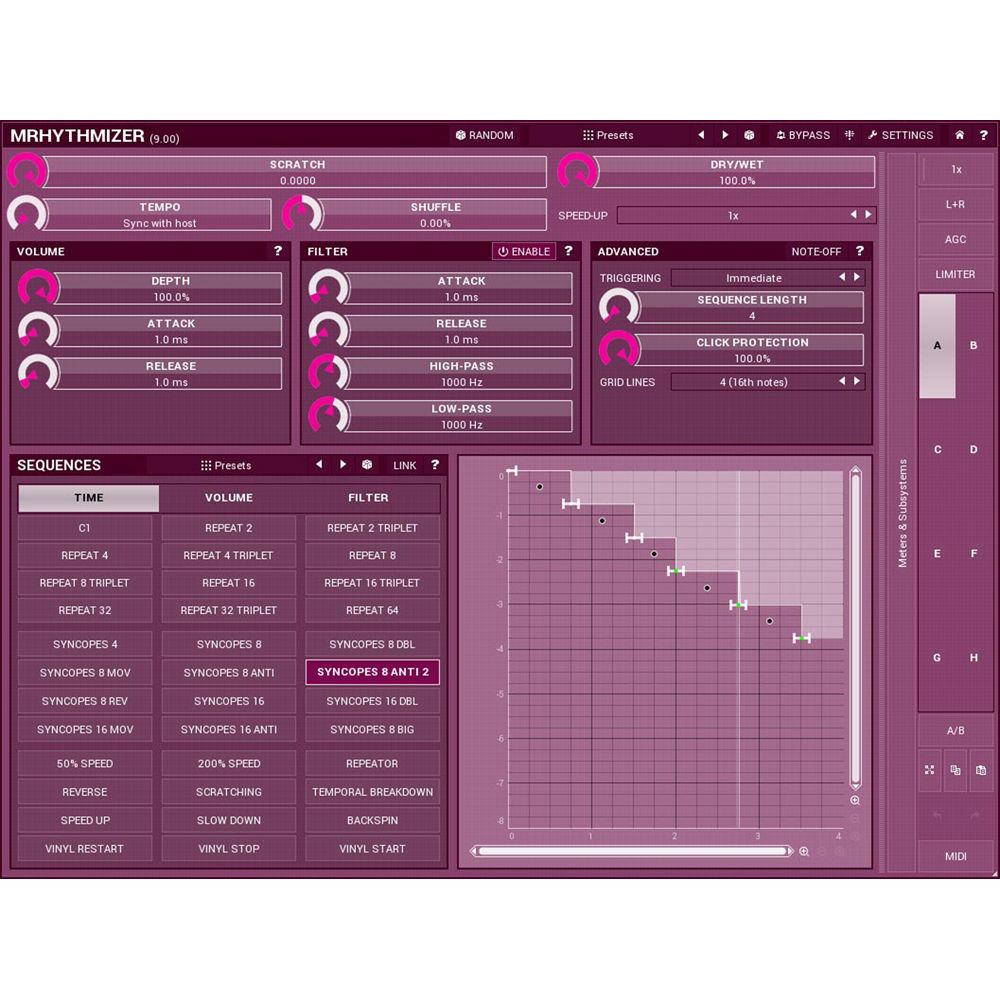The height and width of the screenshot is (1000, 1000).
Task: Click the MIDI button at bottom right
Action: (x=956, y=857)
